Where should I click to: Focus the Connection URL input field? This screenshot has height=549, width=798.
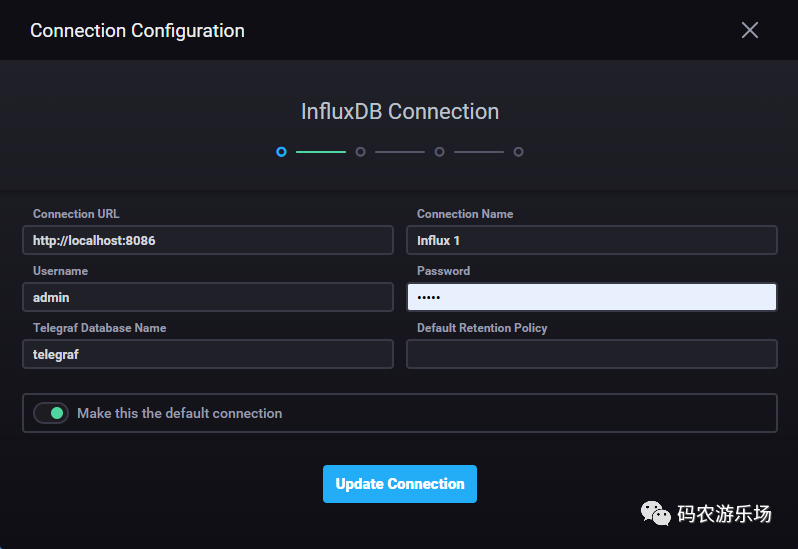pos(208,241)
